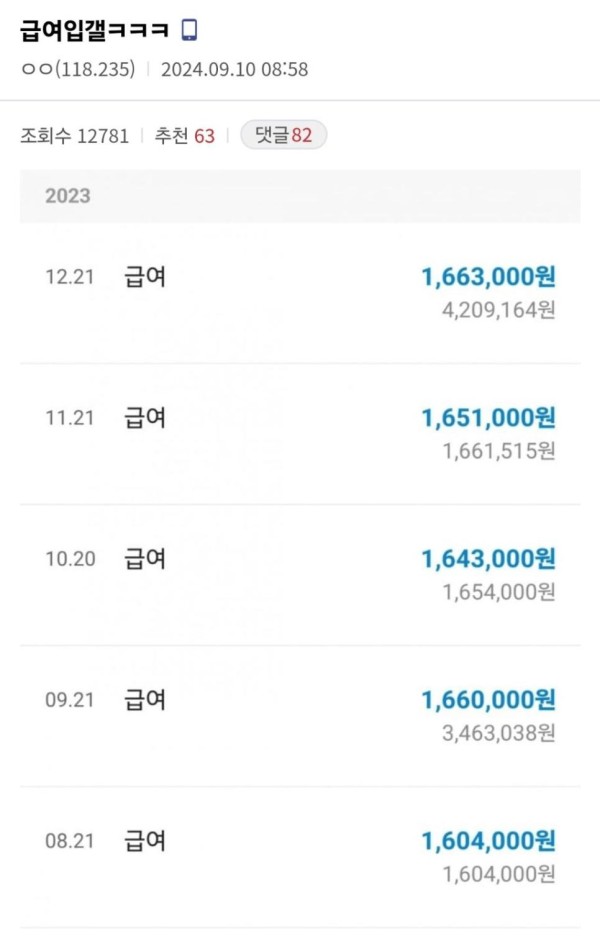Screen dimensions: 600x936
Task: Click the 추천 63 recommendation count
Action: [x=184, y=136]
